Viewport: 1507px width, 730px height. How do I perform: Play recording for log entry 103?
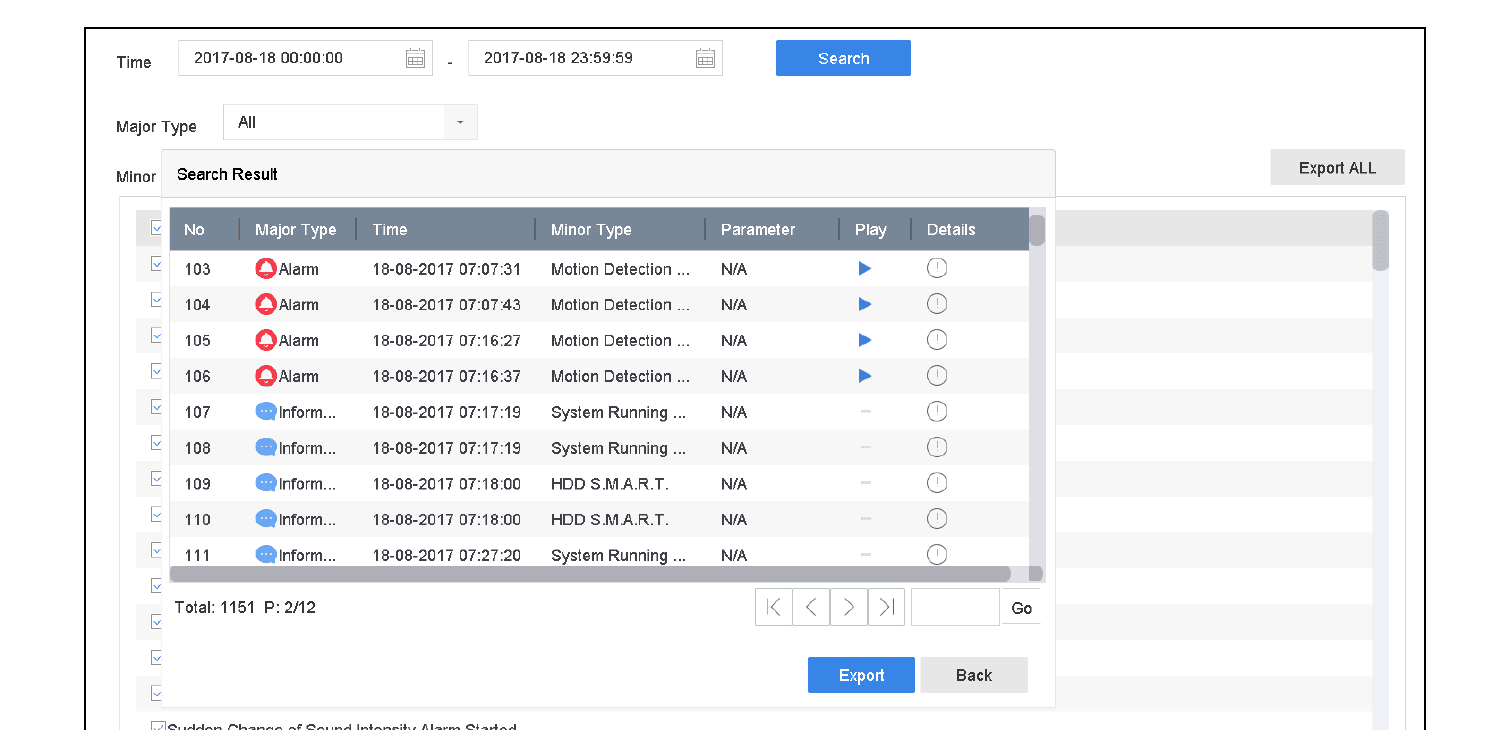click(x=865, y=268)
